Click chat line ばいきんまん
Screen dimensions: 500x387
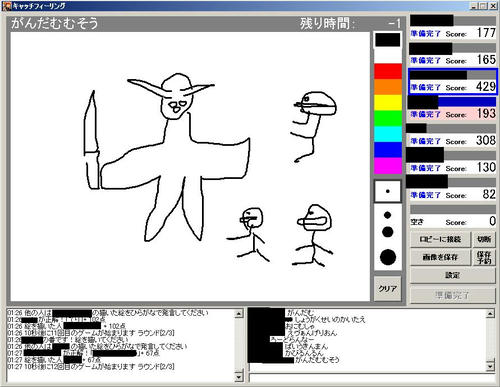306,346
